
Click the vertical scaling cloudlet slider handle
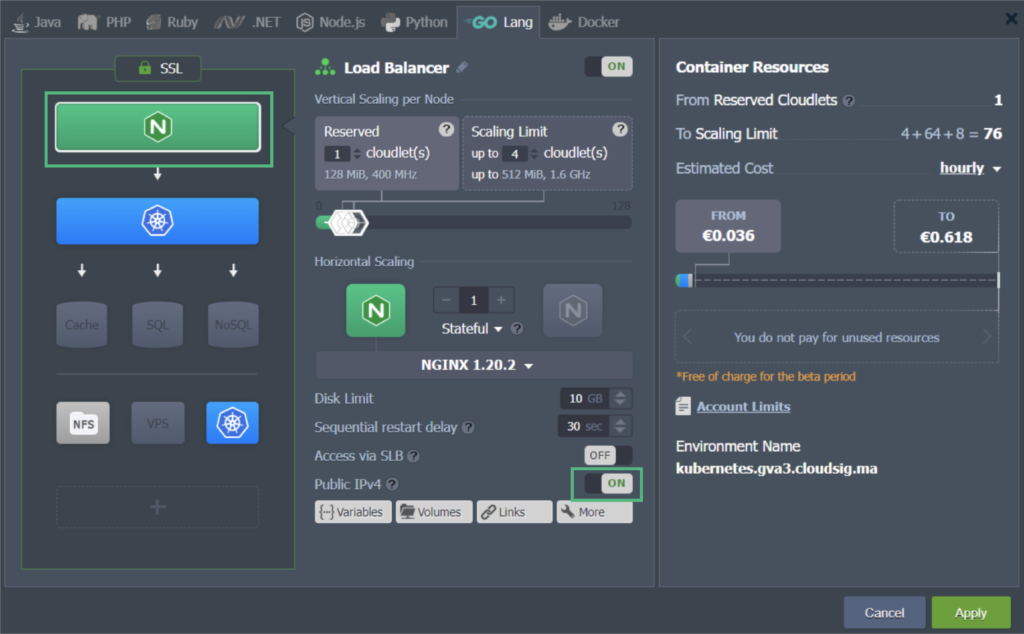coord(347,223)
